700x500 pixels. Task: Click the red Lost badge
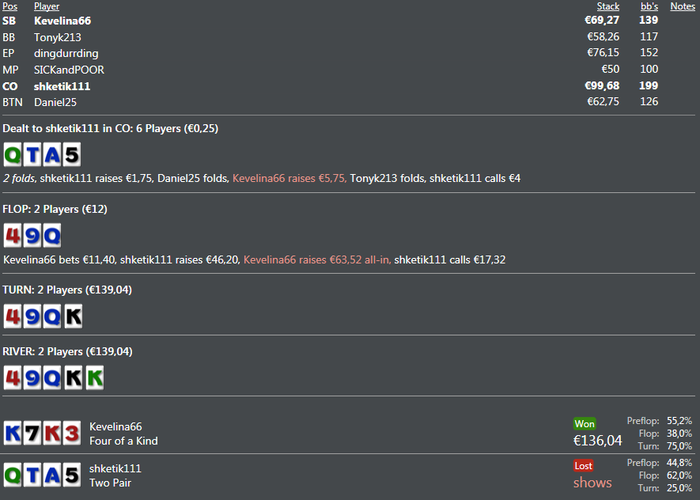click(584, 465)
